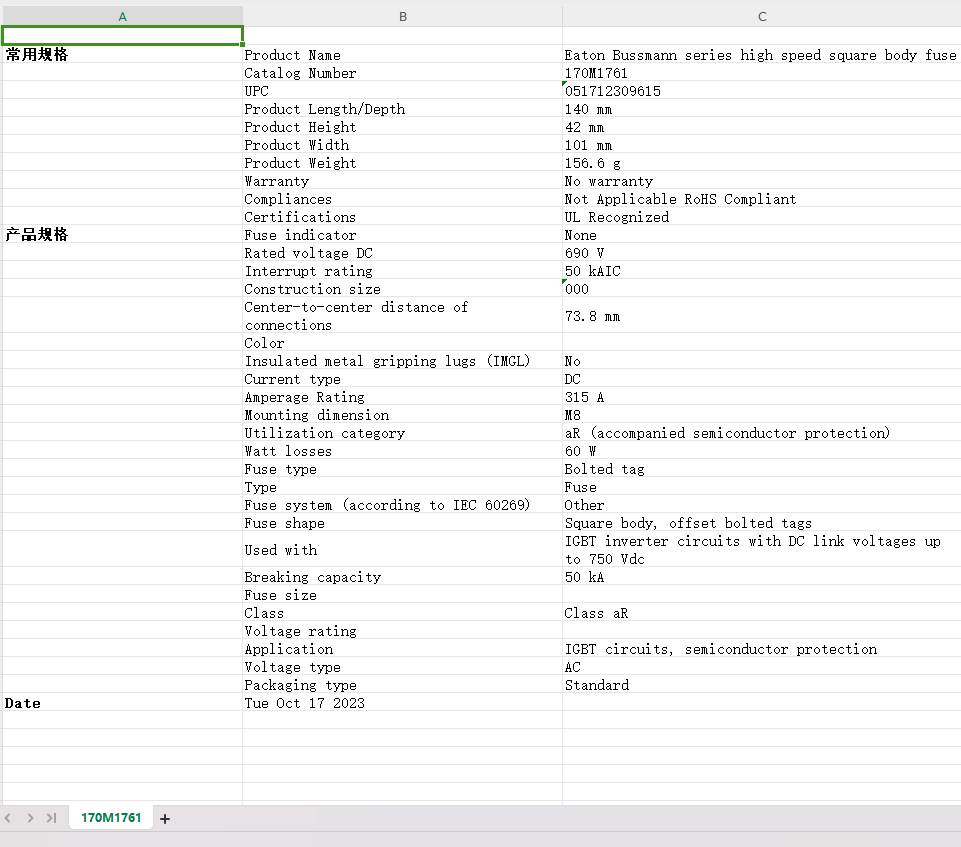Click the '690 V' value cell

(762, 253)
